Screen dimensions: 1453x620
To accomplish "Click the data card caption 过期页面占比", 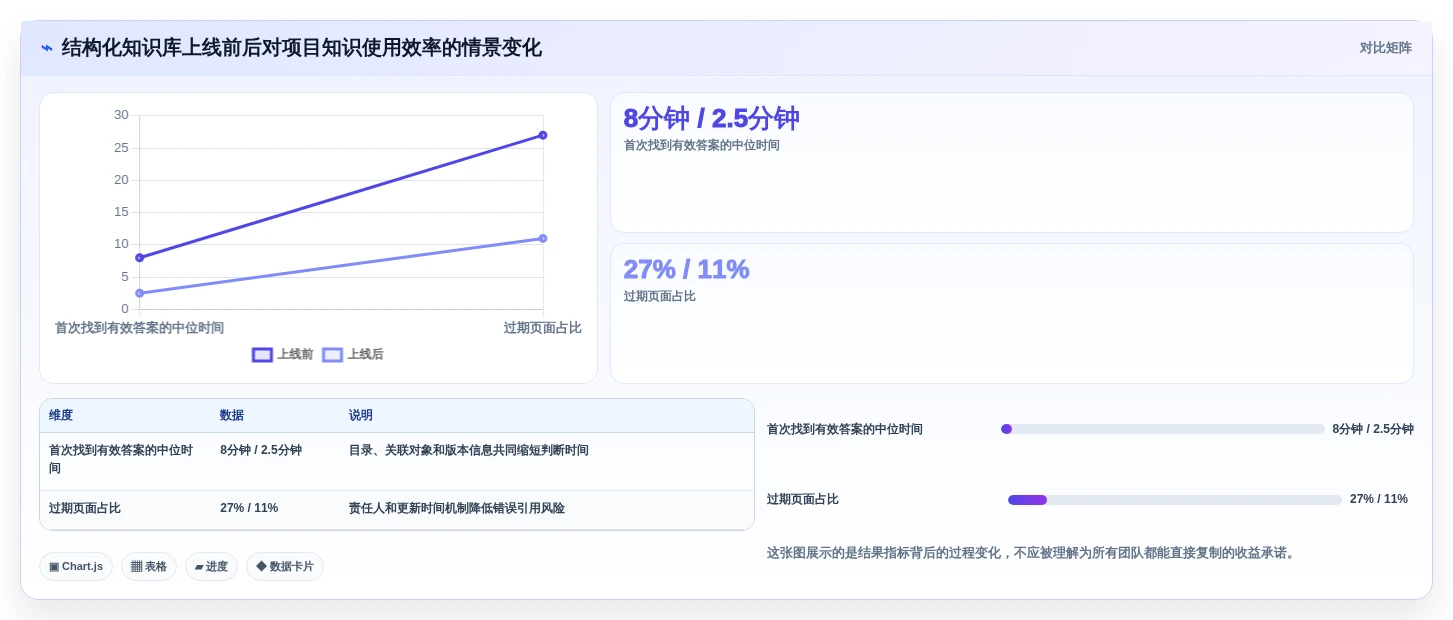I will point(660,297).
